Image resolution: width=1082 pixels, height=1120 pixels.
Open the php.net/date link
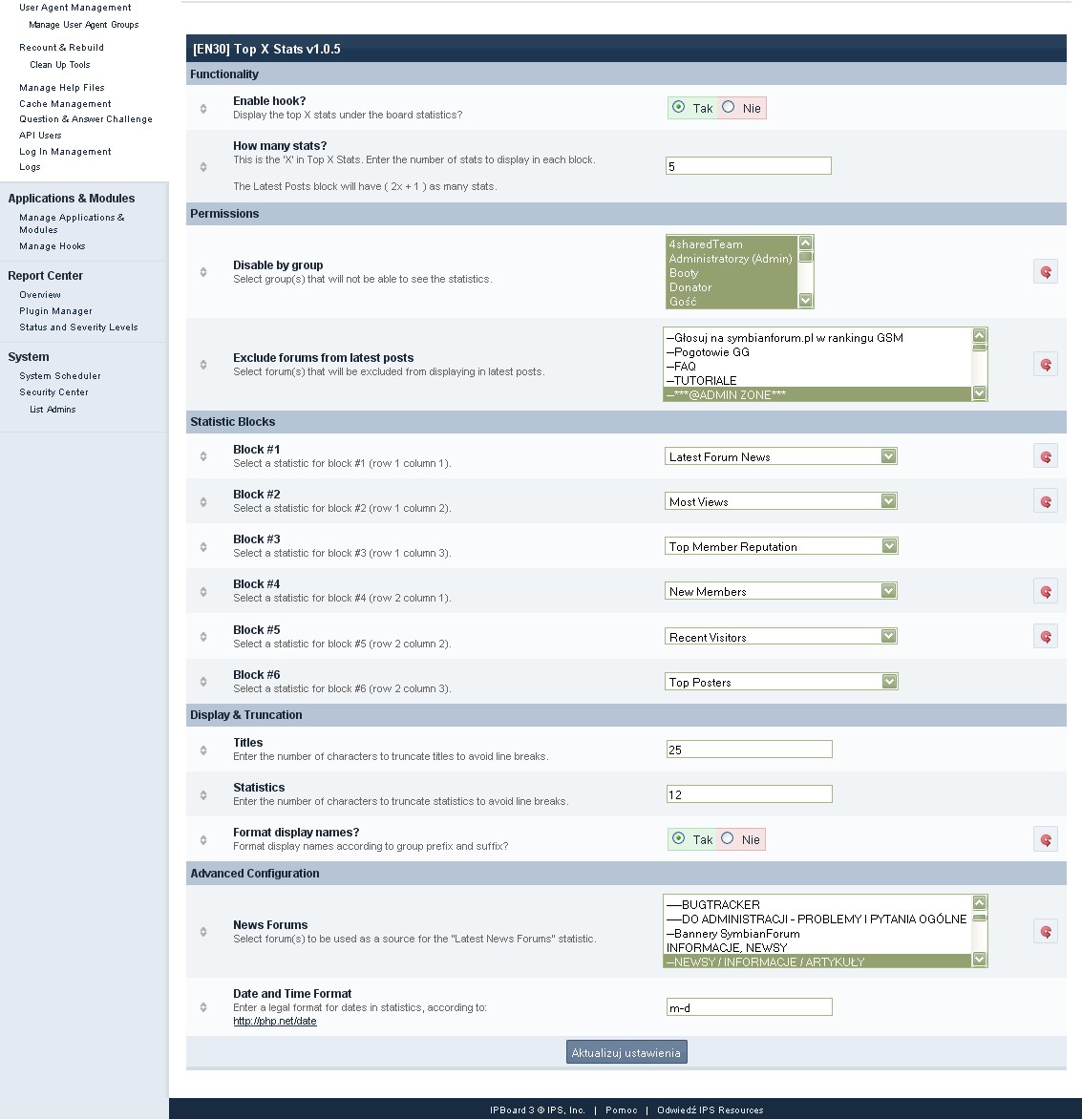tap(275, 1022)
